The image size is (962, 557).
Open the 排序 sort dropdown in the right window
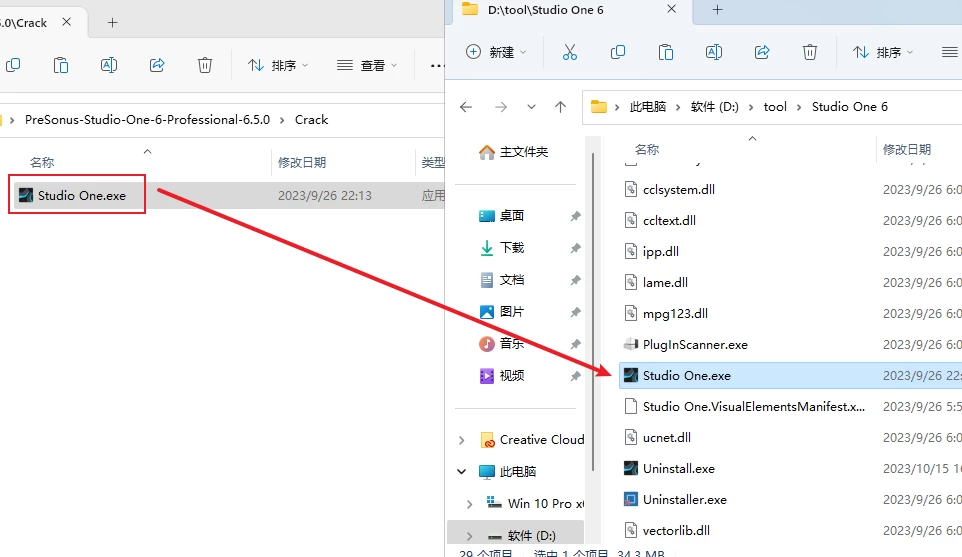point(883,52)
